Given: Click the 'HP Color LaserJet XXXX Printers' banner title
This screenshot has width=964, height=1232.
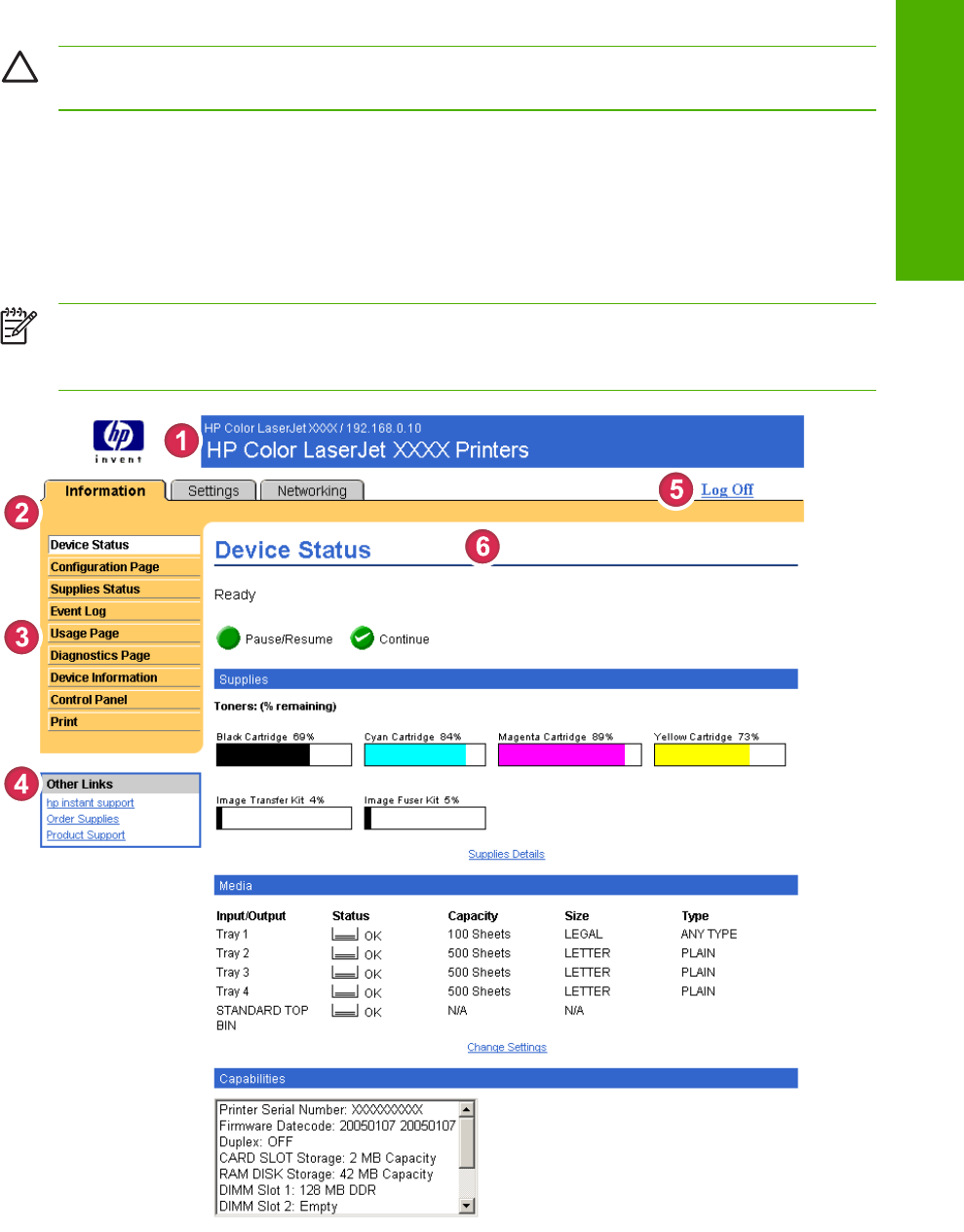Looking at the screenshot, I should click(x=367, y=450).
